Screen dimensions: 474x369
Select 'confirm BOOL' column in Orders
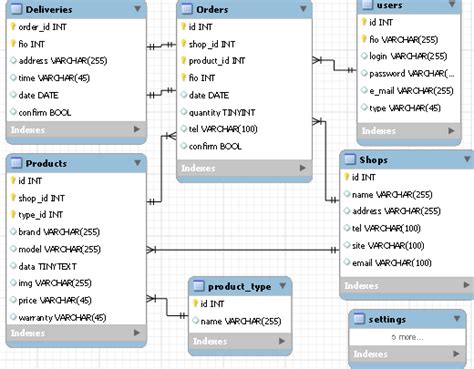point(215,146)
